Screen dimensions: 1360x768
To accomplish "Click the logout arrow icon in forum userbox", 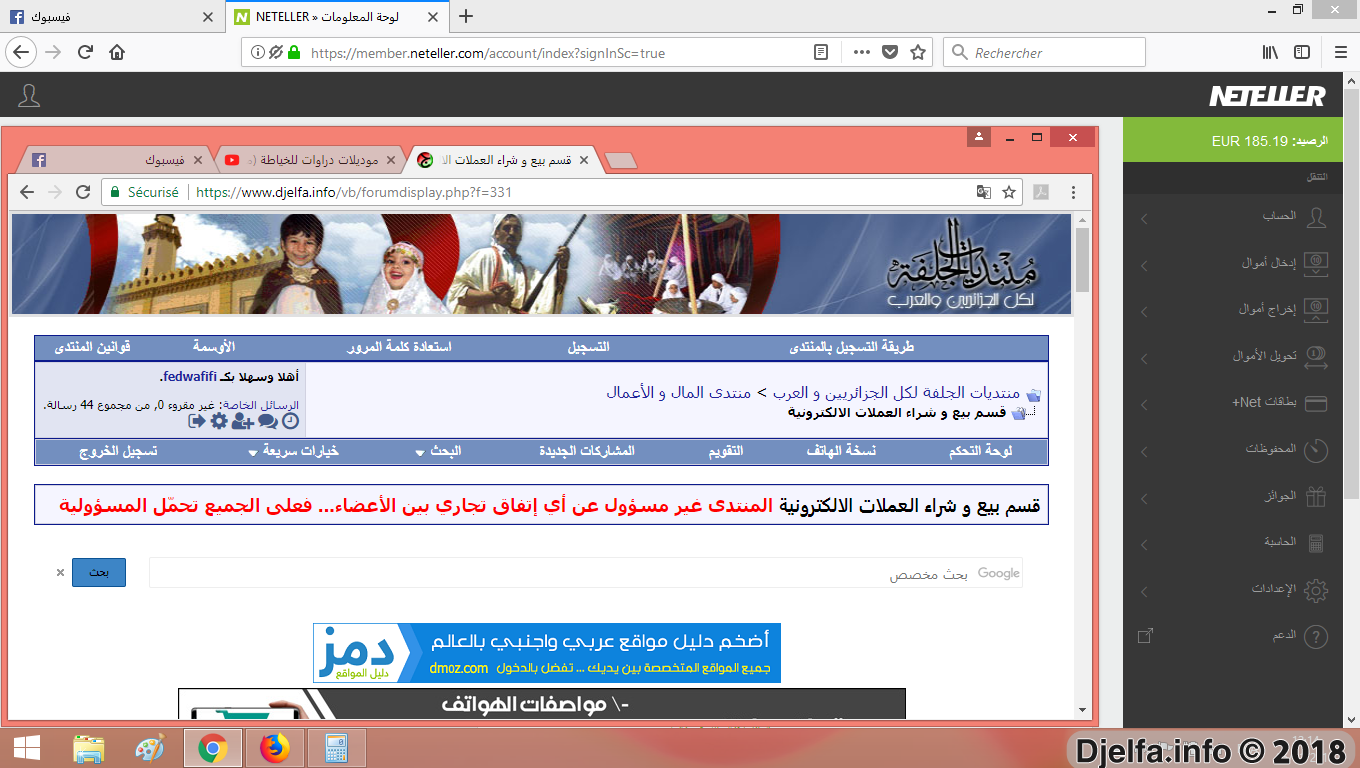I will click(197, 422).
